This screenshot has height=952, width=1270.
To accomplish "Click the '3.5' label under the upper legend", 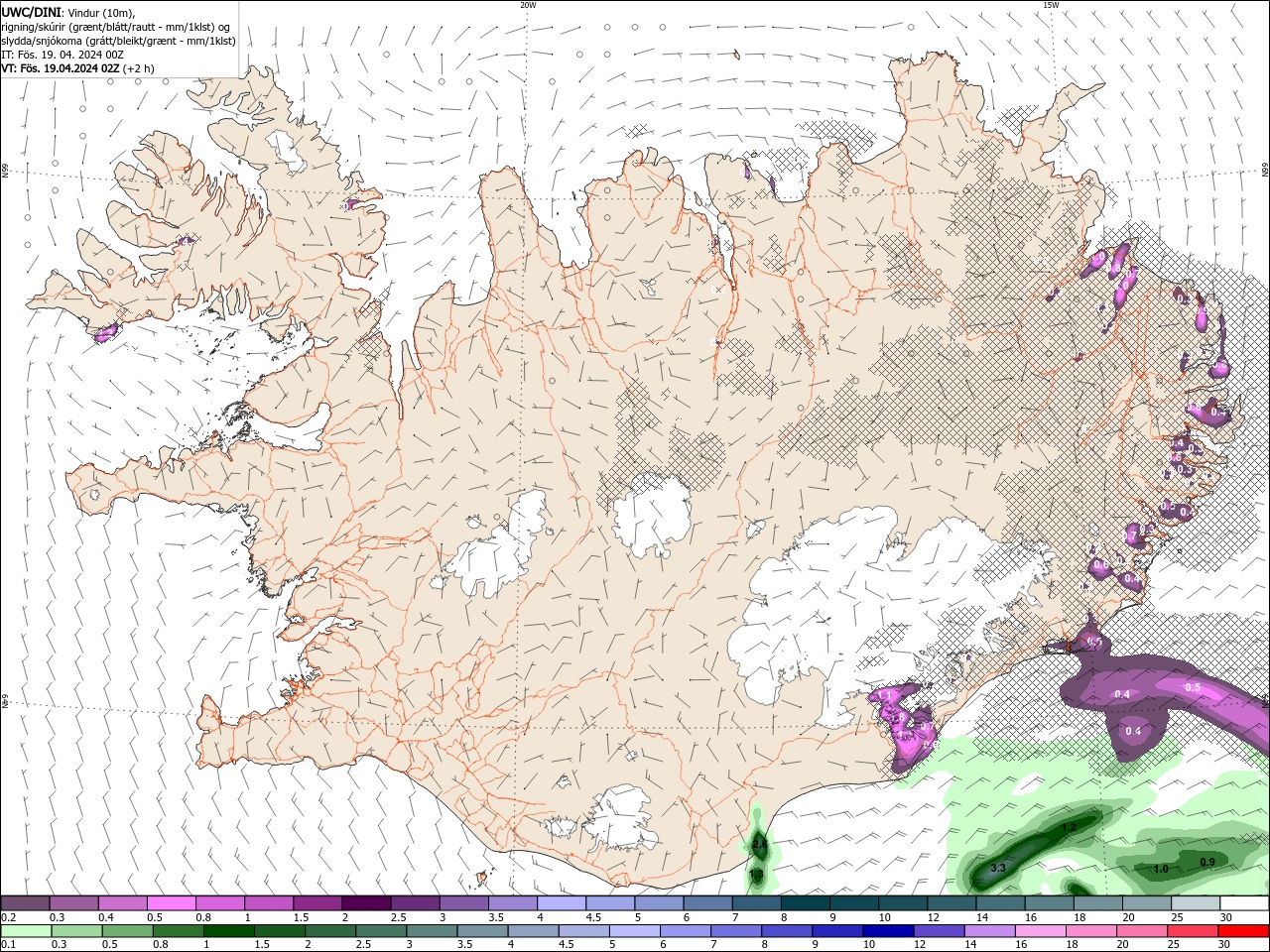I will click(495, 917).
